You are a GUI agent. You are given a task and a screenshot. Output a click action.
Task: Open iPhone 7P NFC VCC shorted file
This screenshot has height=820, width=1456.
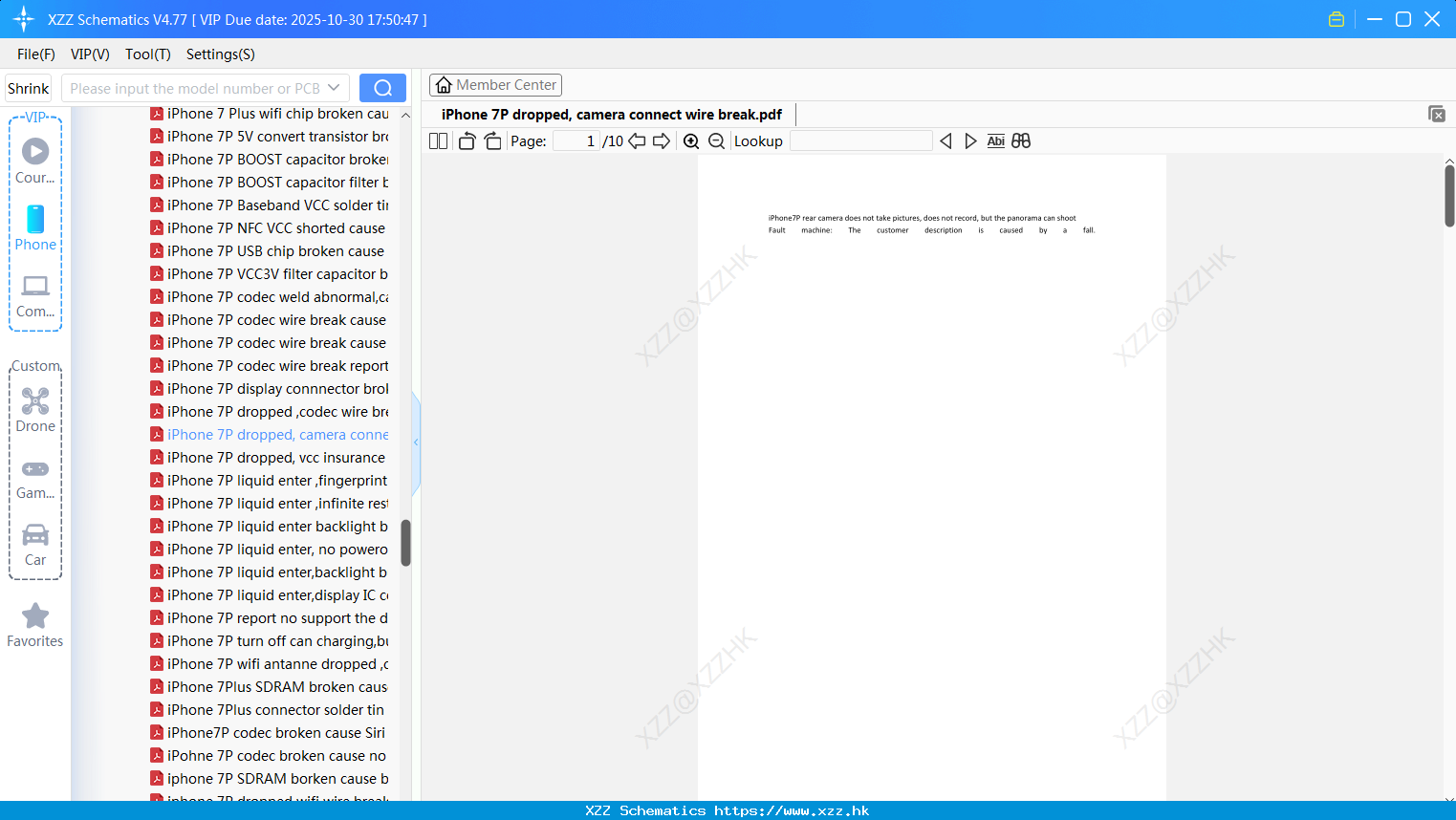269,228
